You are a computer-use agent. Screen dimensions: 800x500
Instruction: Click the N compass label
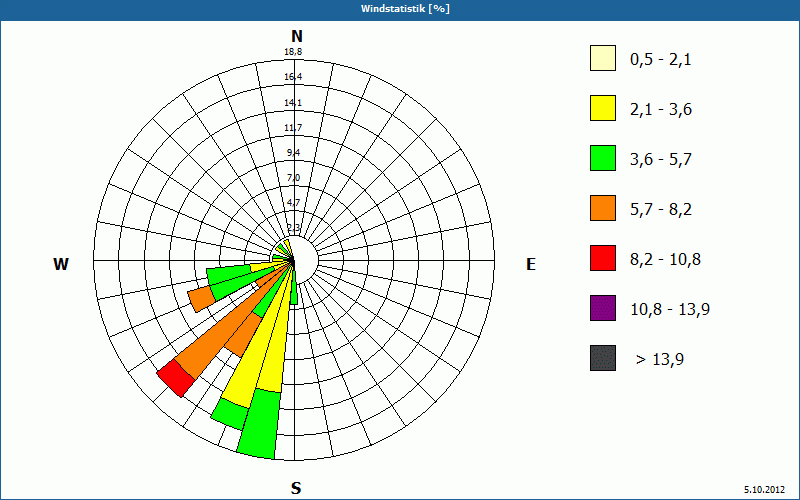(297, 36)
